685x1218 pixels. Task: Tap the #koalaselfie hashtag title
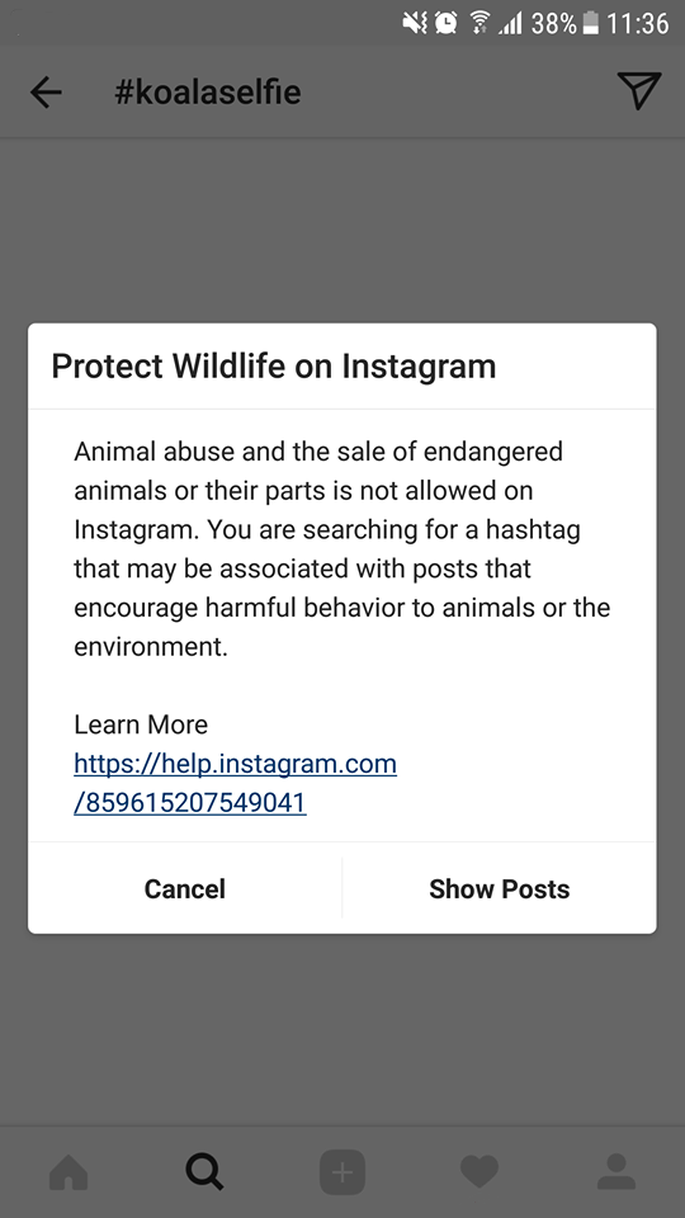[208, 93]
